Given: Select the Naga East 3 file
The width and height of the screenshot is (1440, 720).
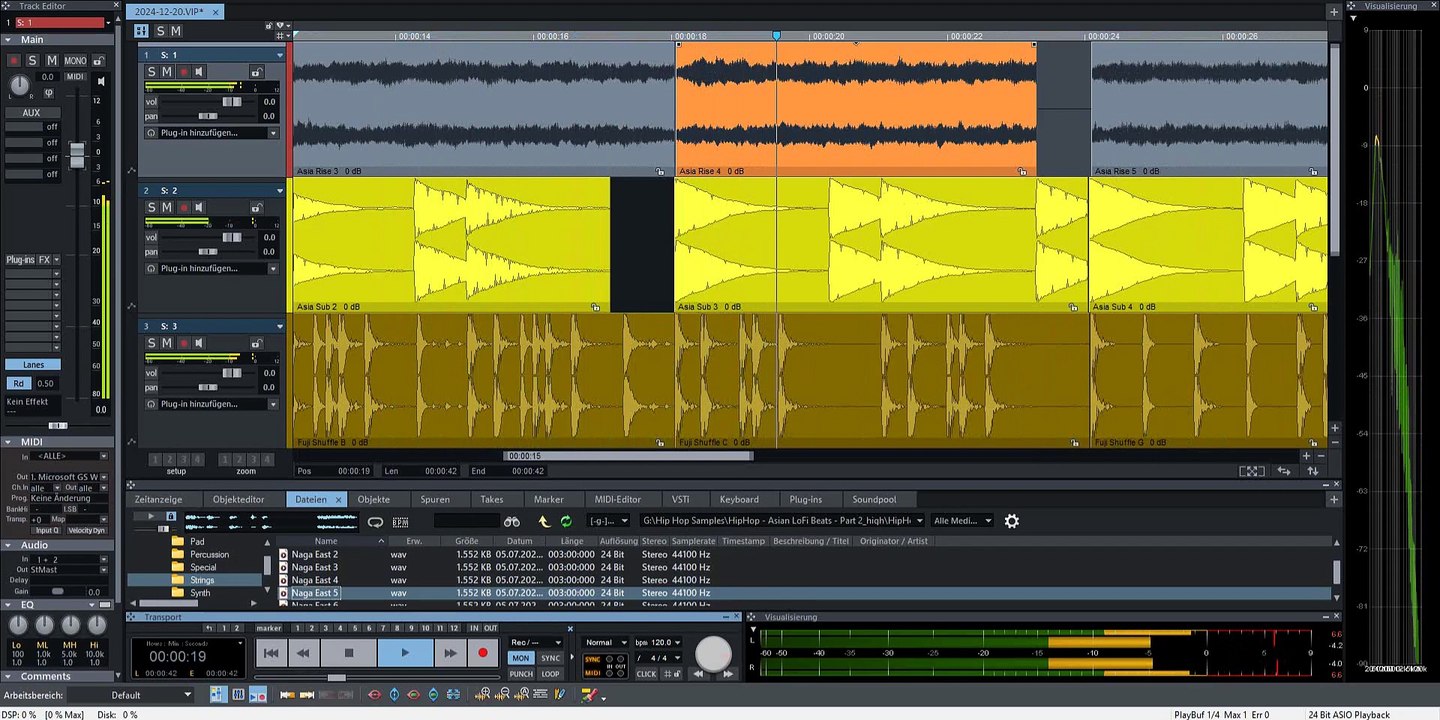Looking at the screenshot, I should [x=315, y=567].
